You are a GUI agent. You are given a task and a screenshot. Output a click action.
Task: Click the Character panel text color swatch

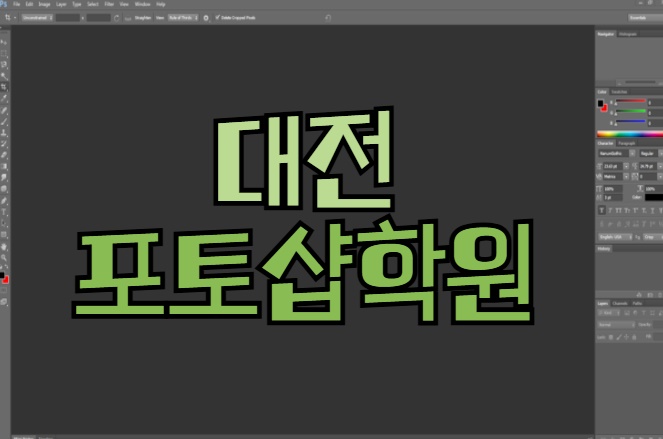(654, 198)
